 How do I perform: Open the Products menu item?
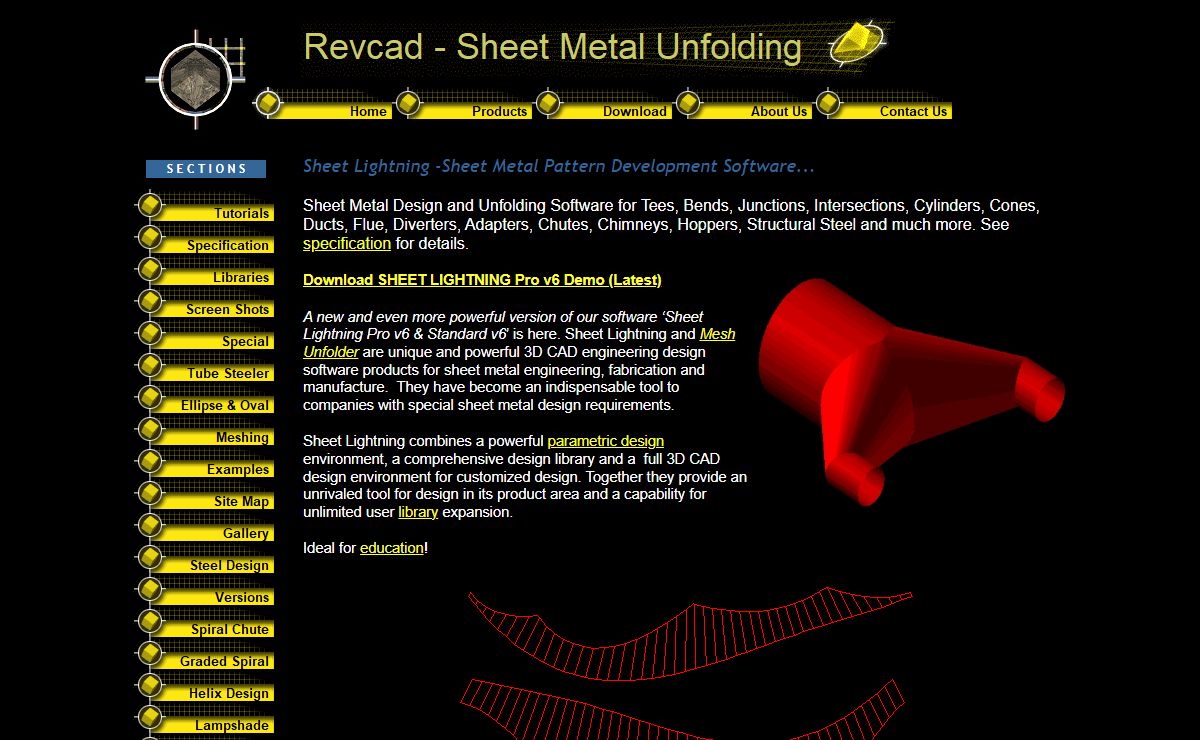coord(499,112)
